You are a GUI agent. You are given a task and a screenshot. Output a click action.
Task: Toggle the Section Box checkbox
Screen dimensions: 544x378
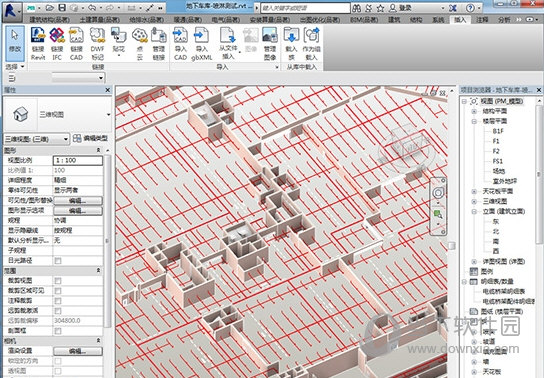pyautogui.click(x=58, y=331)
